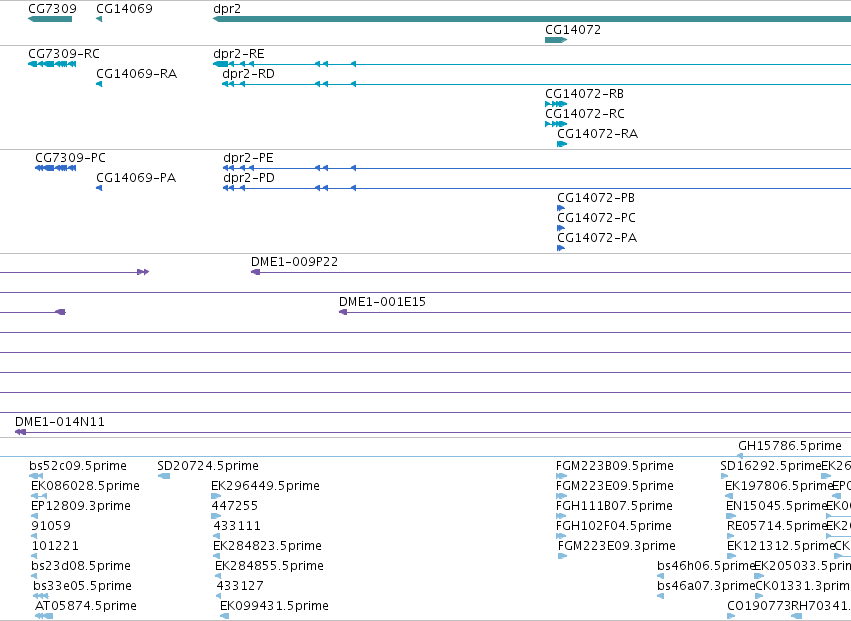Click protein label dpr2-PD

(x=249, y=178)
